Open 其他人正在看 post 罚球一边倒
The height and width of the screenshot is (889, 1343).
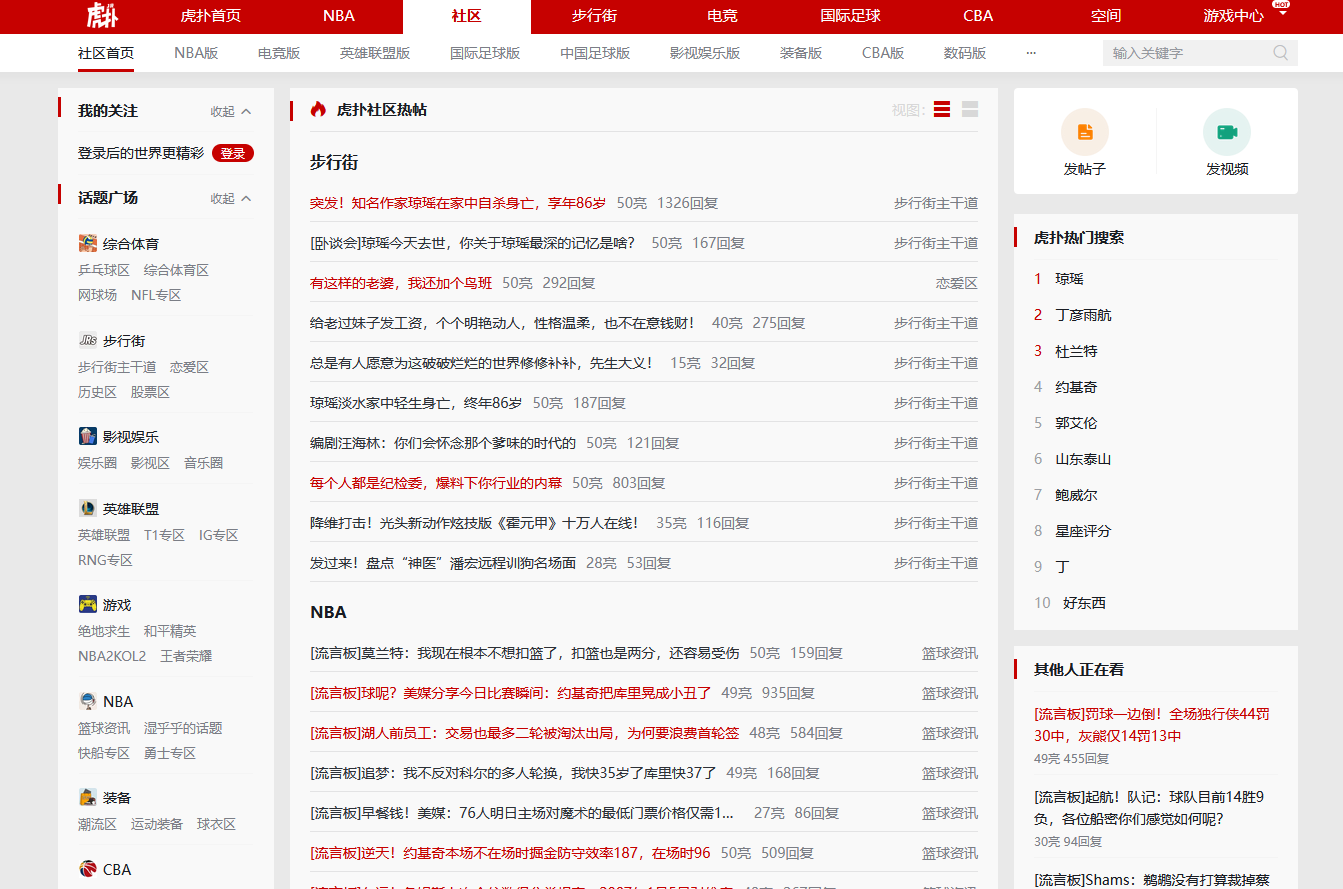point(1152,725)
